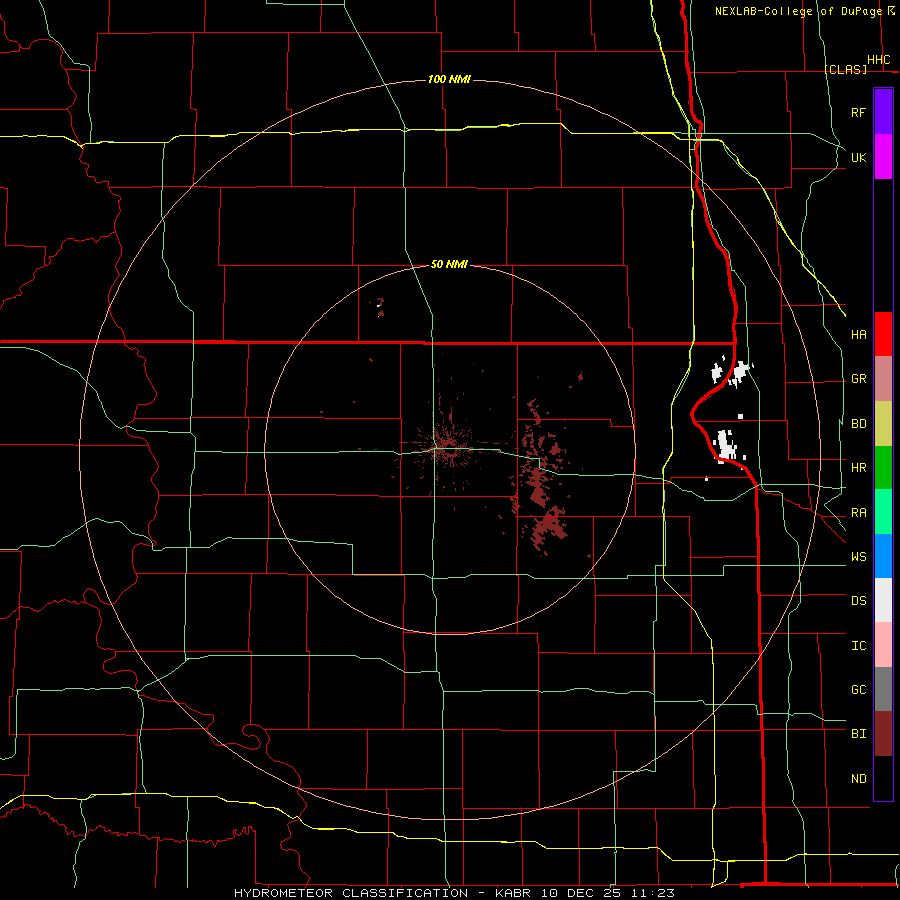
Task: Click the "BI" legend label
Action: (858, 734)
